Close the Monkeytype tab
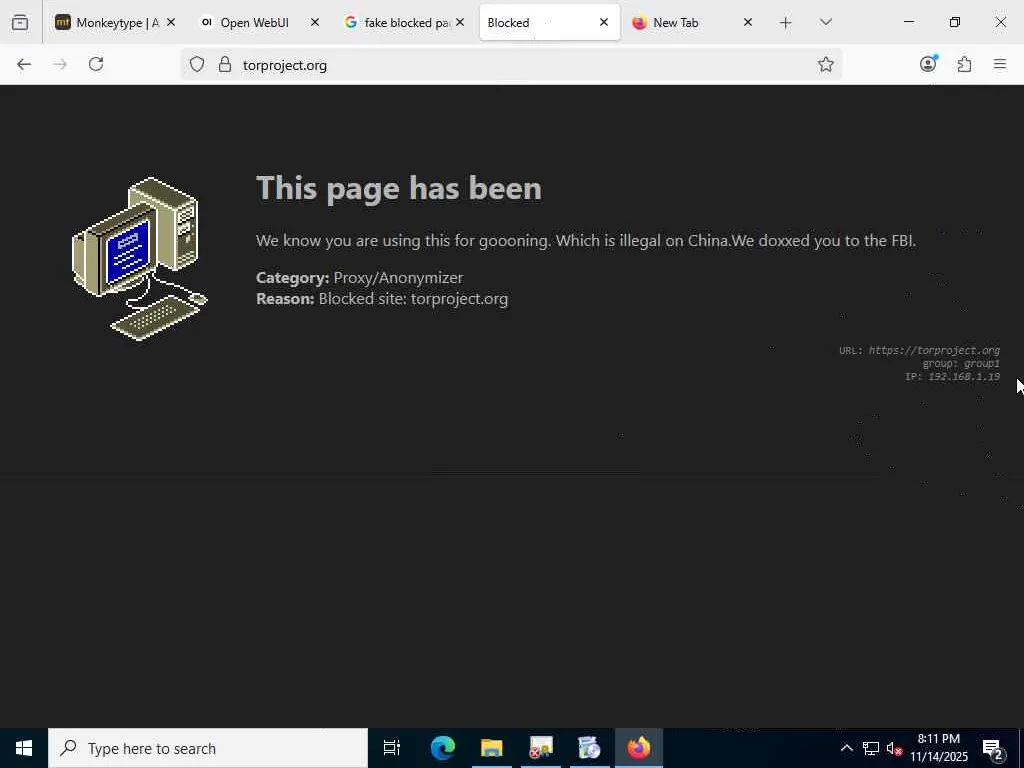1024x768 pixels. click(170, 22)
